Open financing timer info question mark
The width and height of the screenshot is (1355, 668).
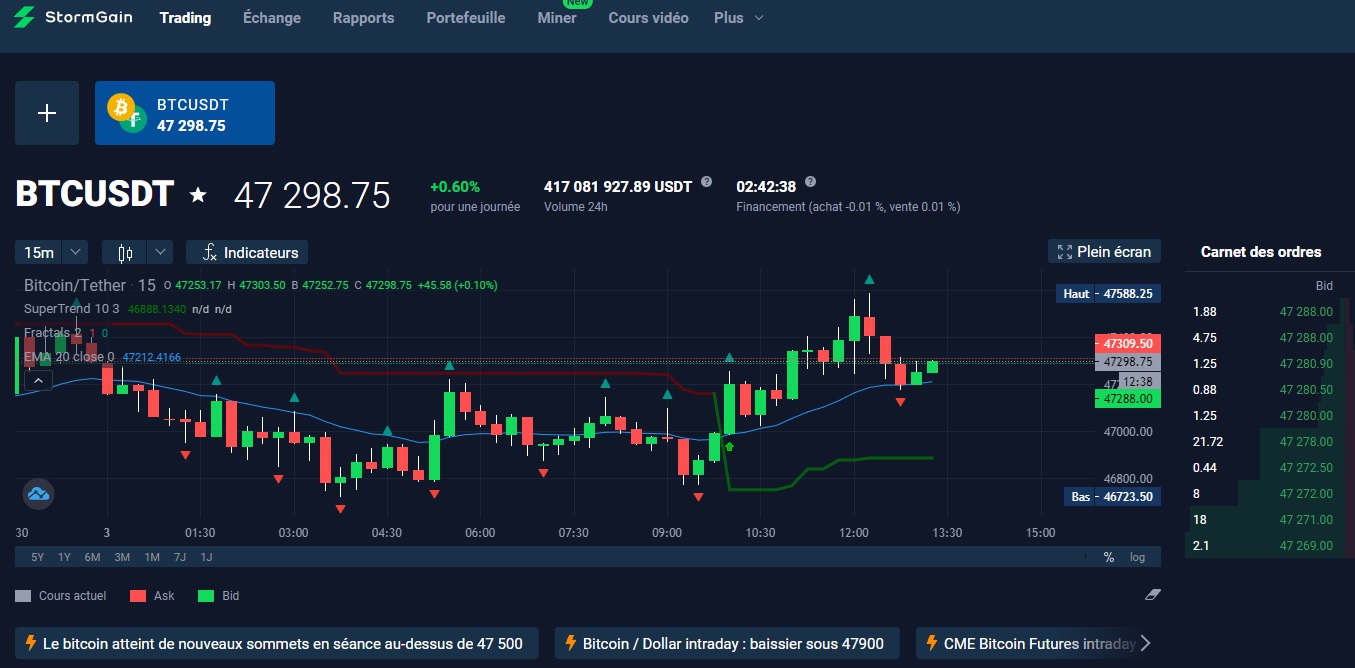tap(810, 182)
